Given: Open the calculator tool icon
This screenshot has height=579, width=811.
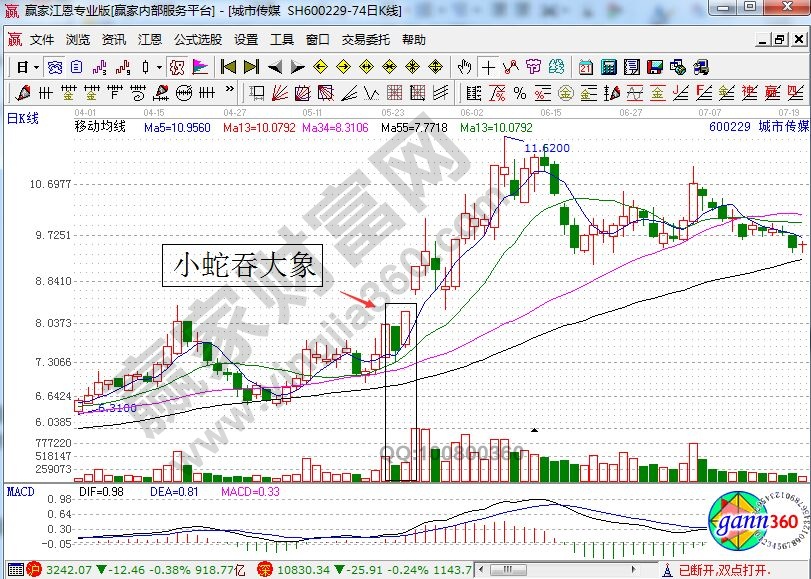Looking at the screenshot, I should [x=608, y=67].
